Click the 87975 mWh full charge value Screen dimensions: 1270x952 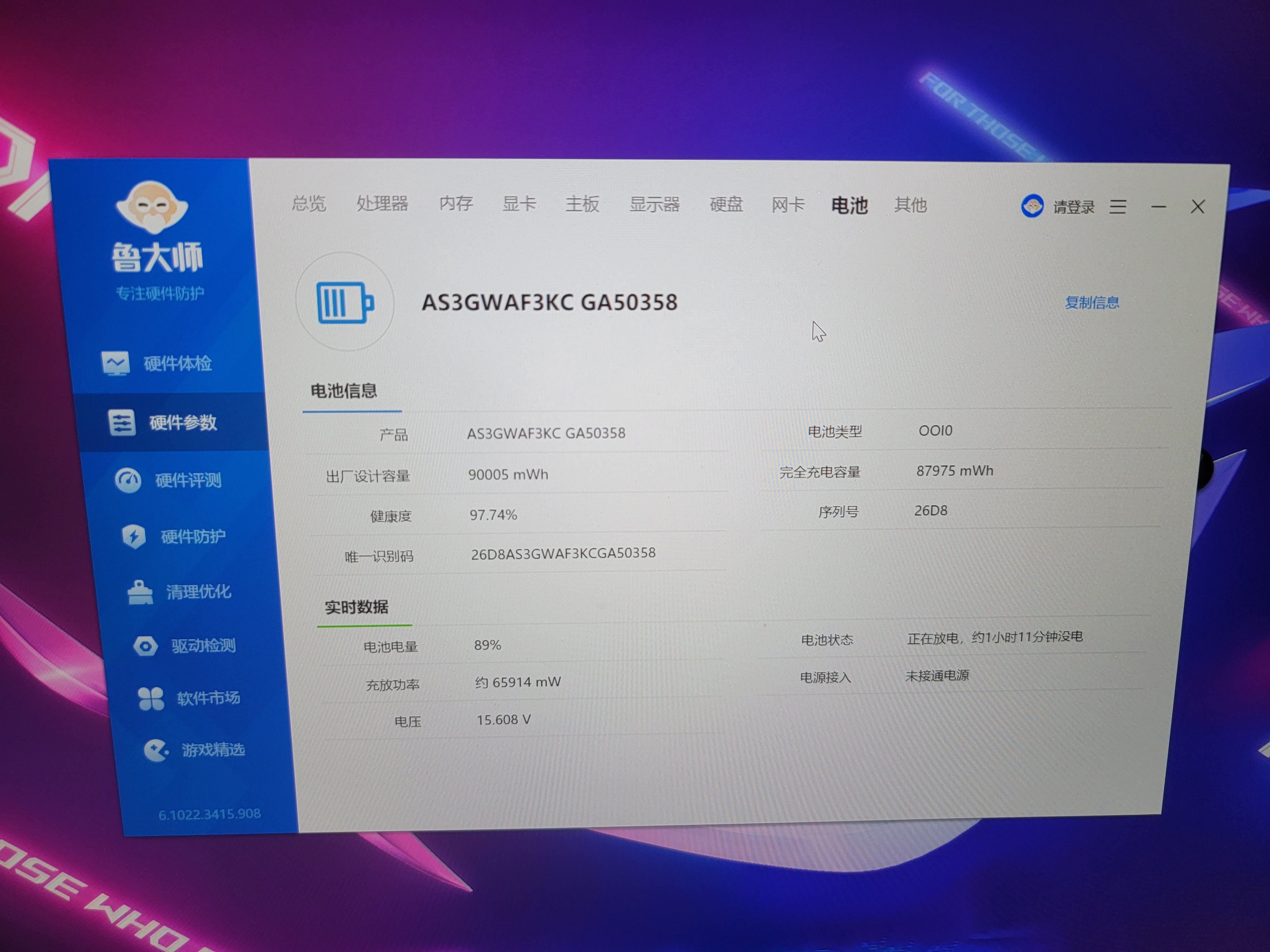955,471
